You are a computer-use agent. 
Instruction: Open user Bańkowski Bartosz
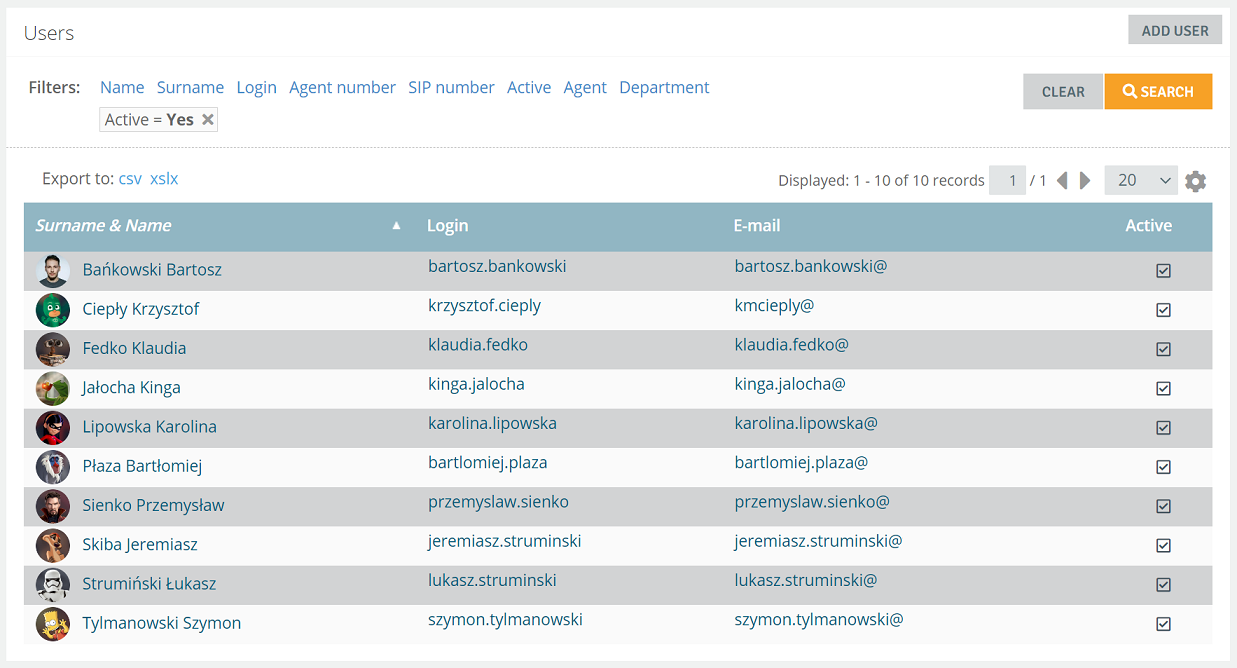[x=152, y=270]
